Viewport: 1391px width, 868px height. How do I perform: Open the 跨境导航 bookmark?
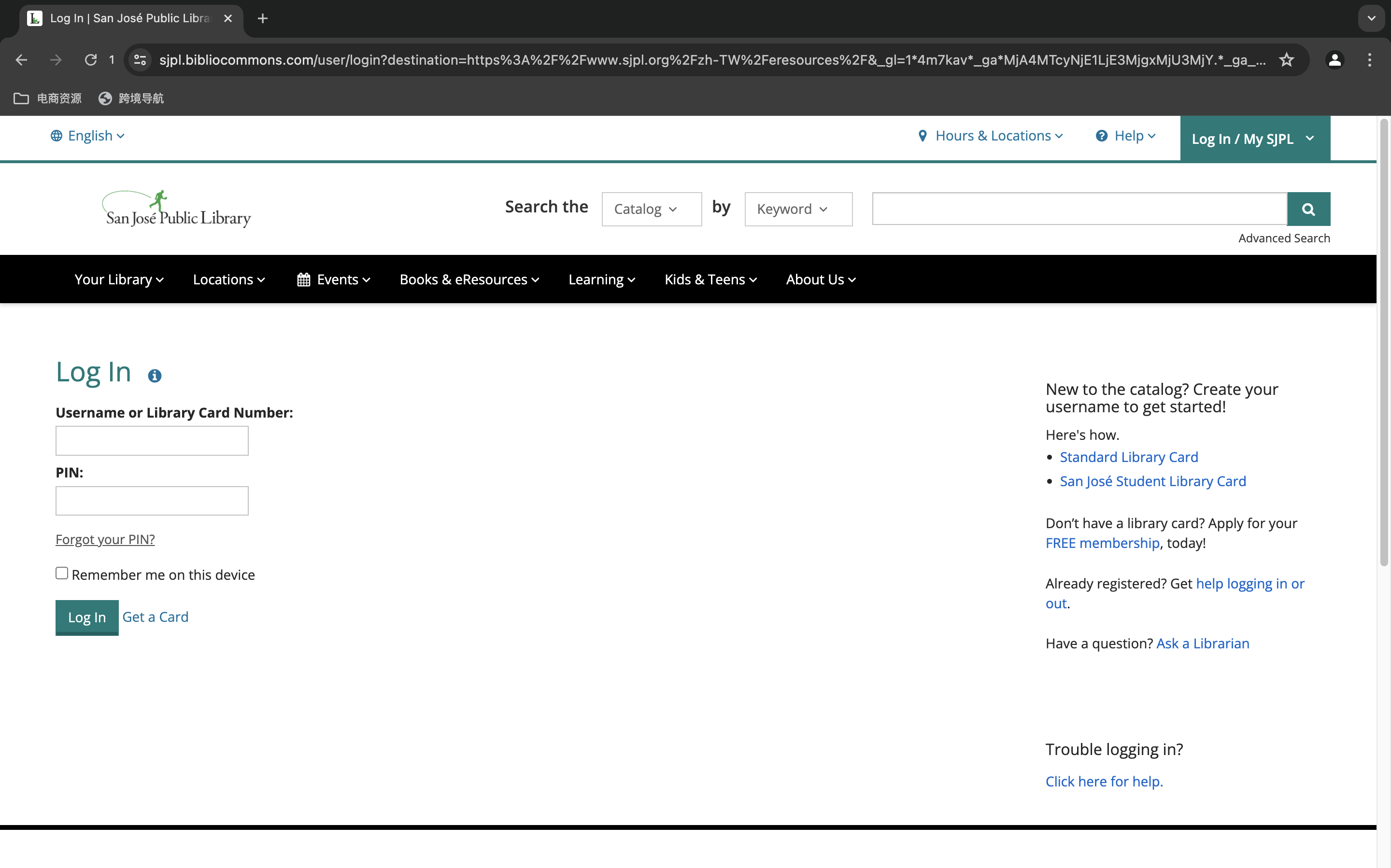(x=131, y=98)
